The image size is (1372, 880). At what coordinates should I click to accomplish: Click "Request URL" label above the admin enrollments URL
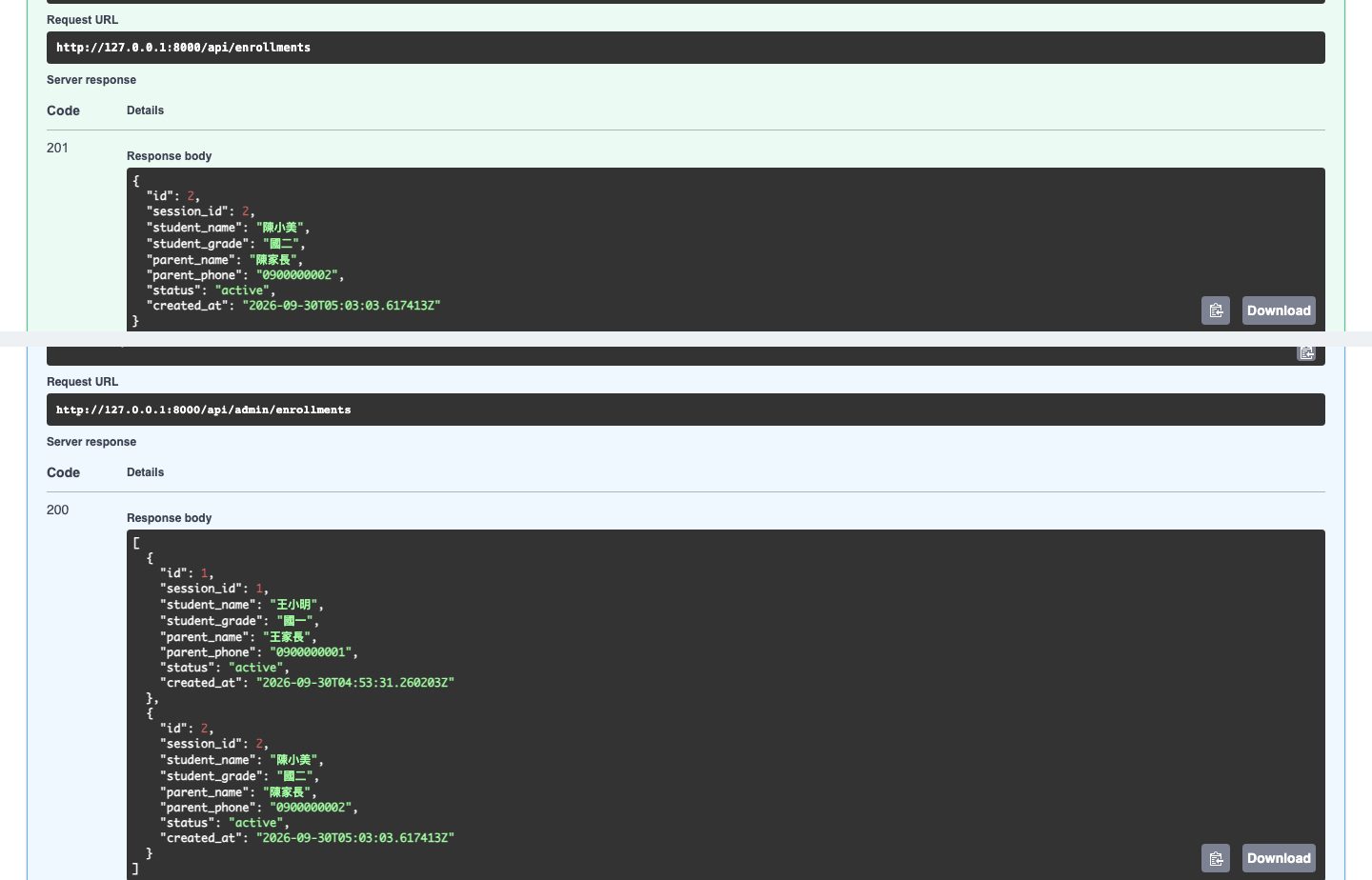point(83,382)
